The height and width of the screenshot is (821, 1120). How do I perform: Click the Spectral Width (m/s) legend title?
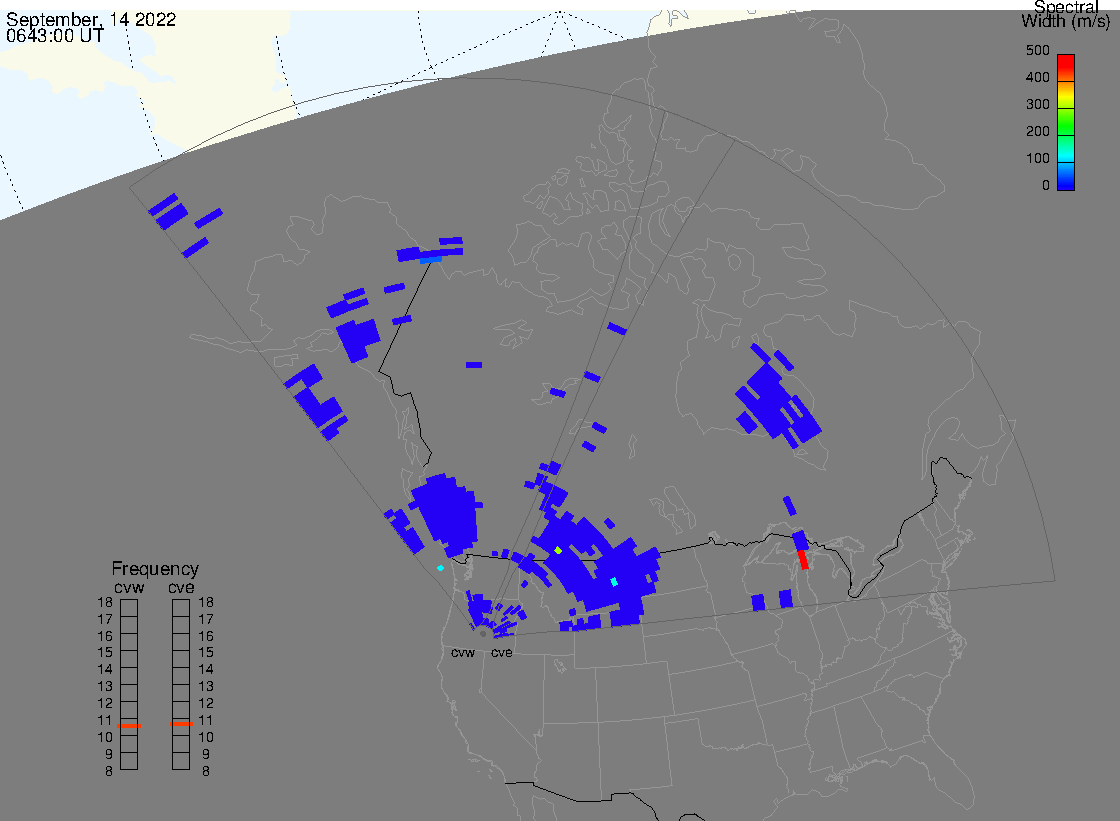tap(1066, 14)
